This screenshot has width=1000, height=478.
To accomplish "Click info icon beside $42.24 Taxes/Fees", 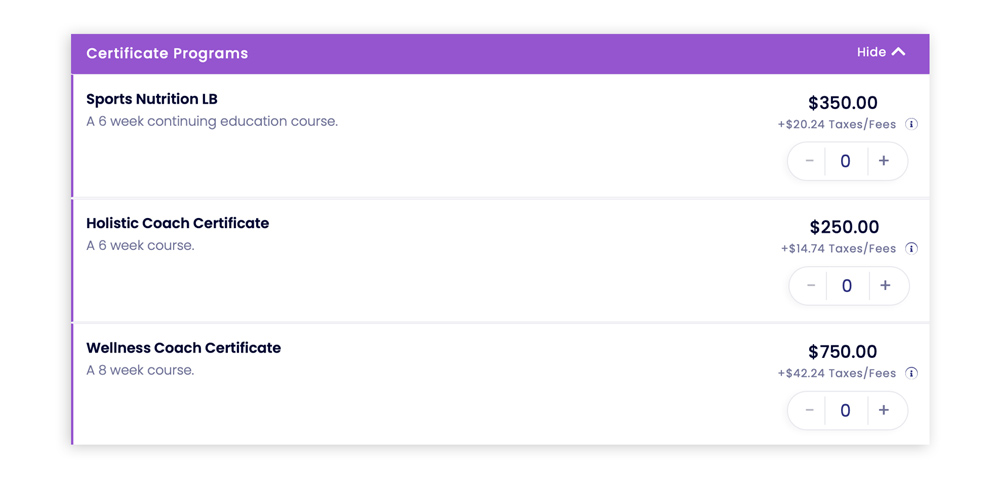I will click(911, 373).
